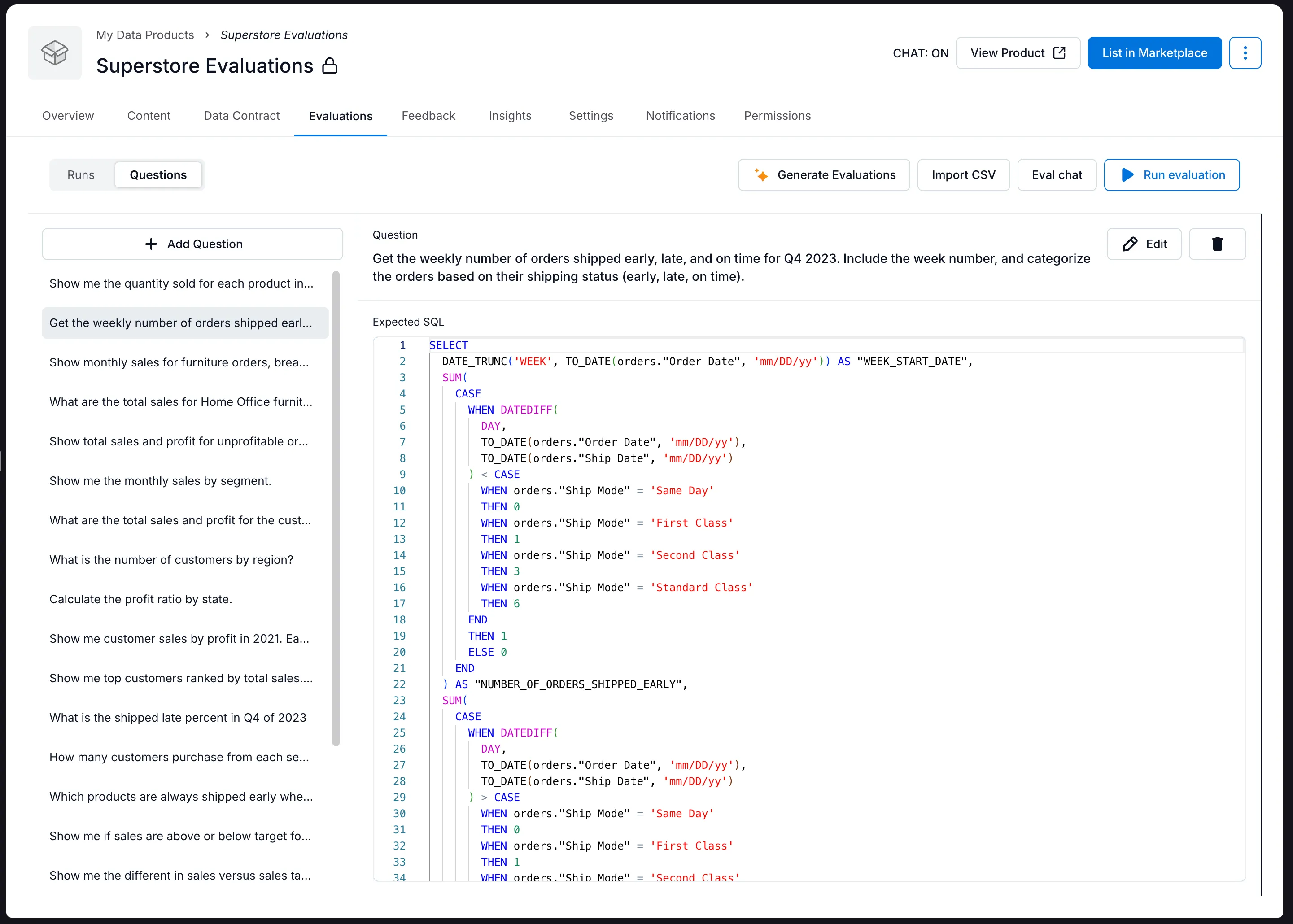Open the Feedback tab

tap(428, 116)
